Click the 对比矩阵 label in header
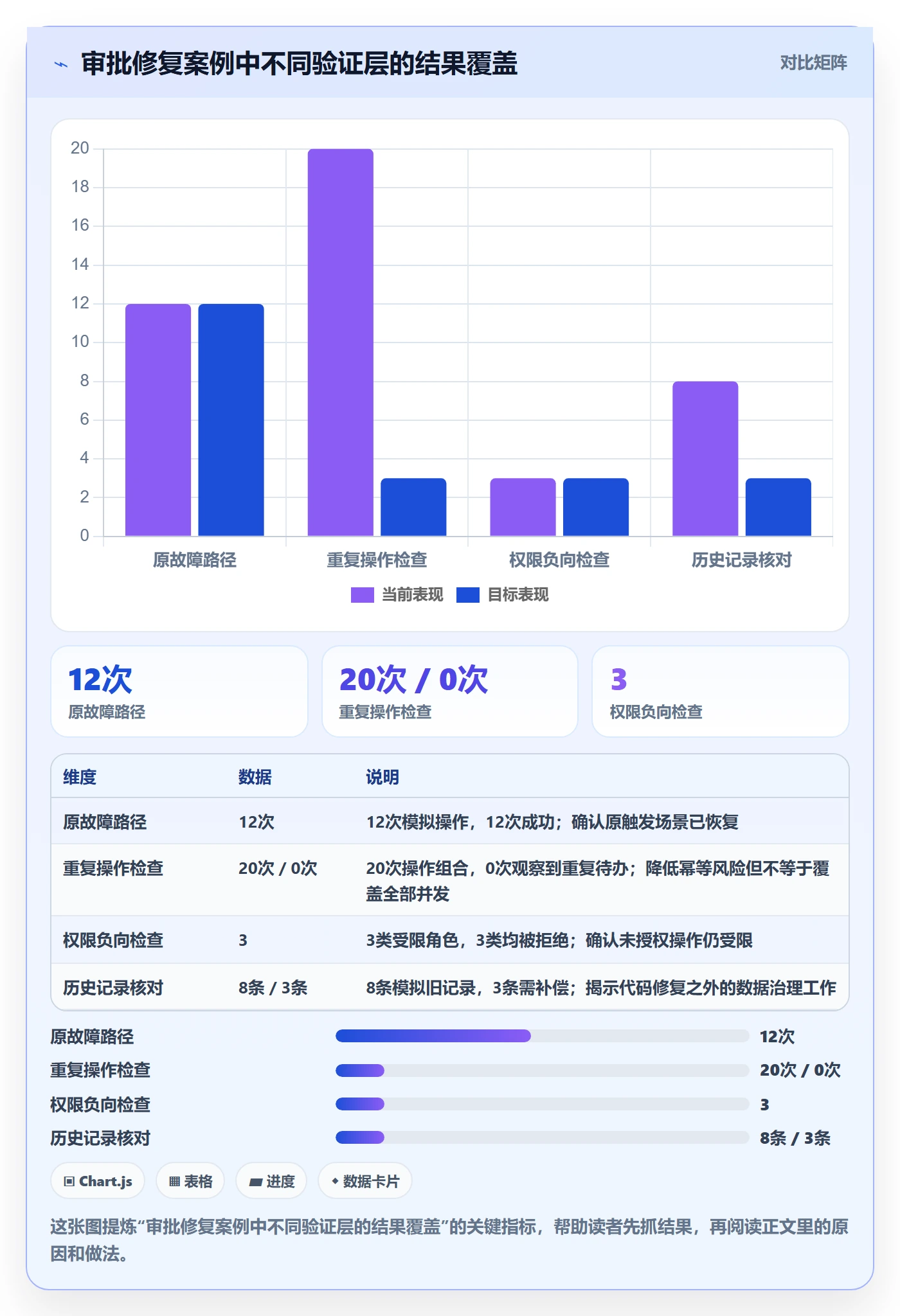This screenshot has height=1316, width=900. [813, 62]
